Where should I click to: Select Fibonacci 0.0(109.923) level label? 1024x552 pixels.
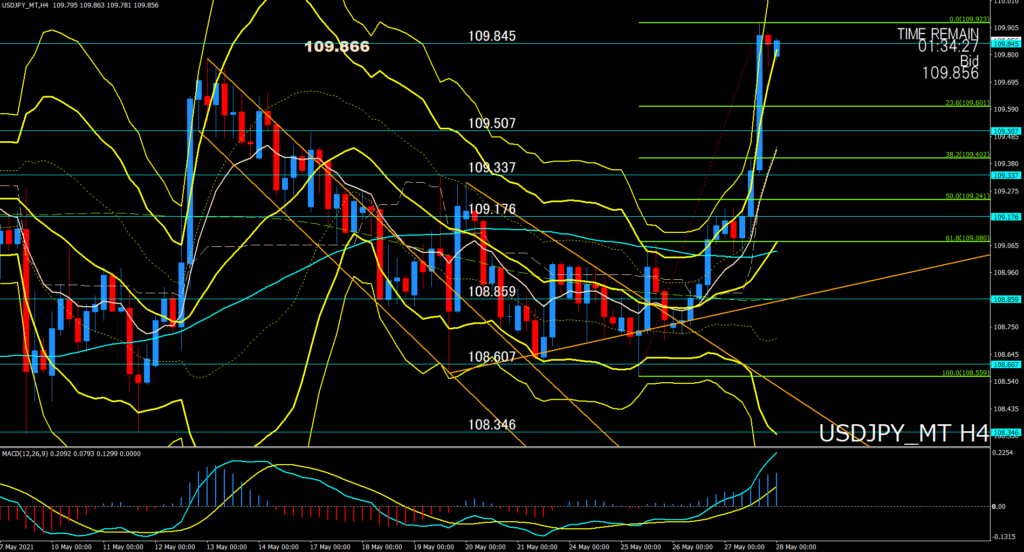[969, 20]
